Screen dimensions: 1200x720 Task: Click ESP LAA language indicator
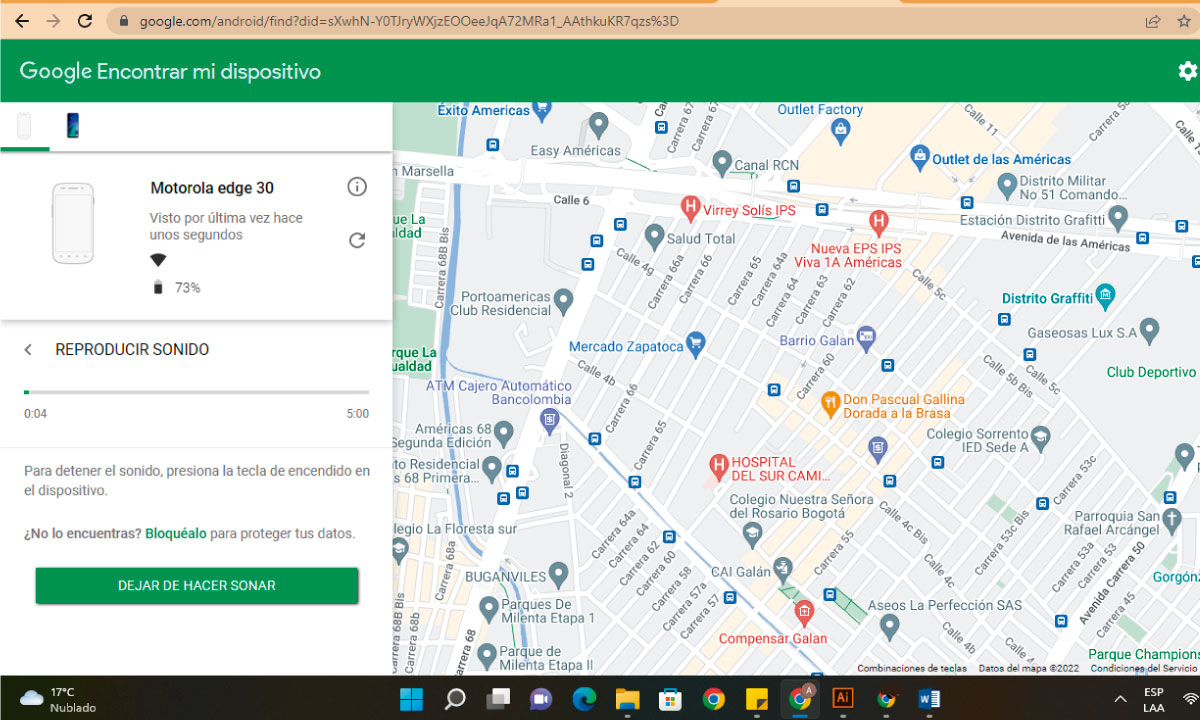[x=1154, y=699]
